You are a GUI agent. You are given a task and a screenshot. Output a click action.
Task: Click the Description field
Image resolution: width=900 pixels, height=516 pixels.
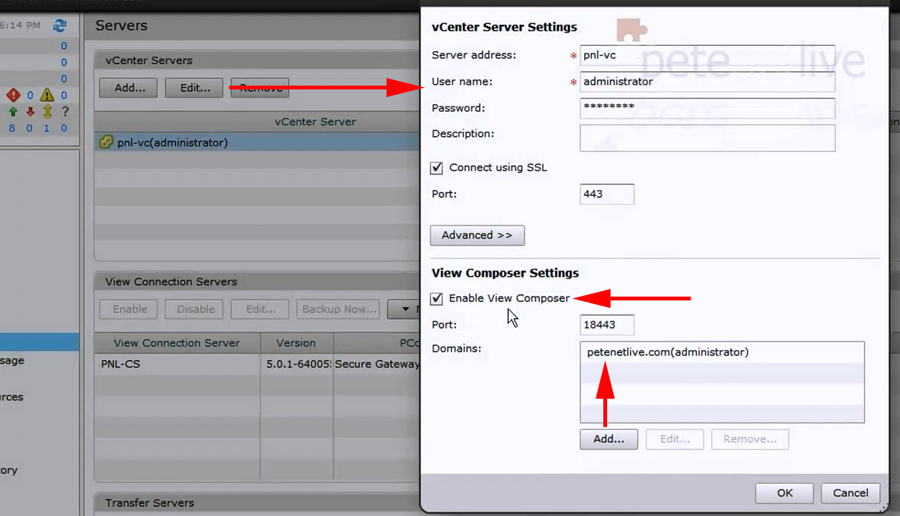[707, 138]
